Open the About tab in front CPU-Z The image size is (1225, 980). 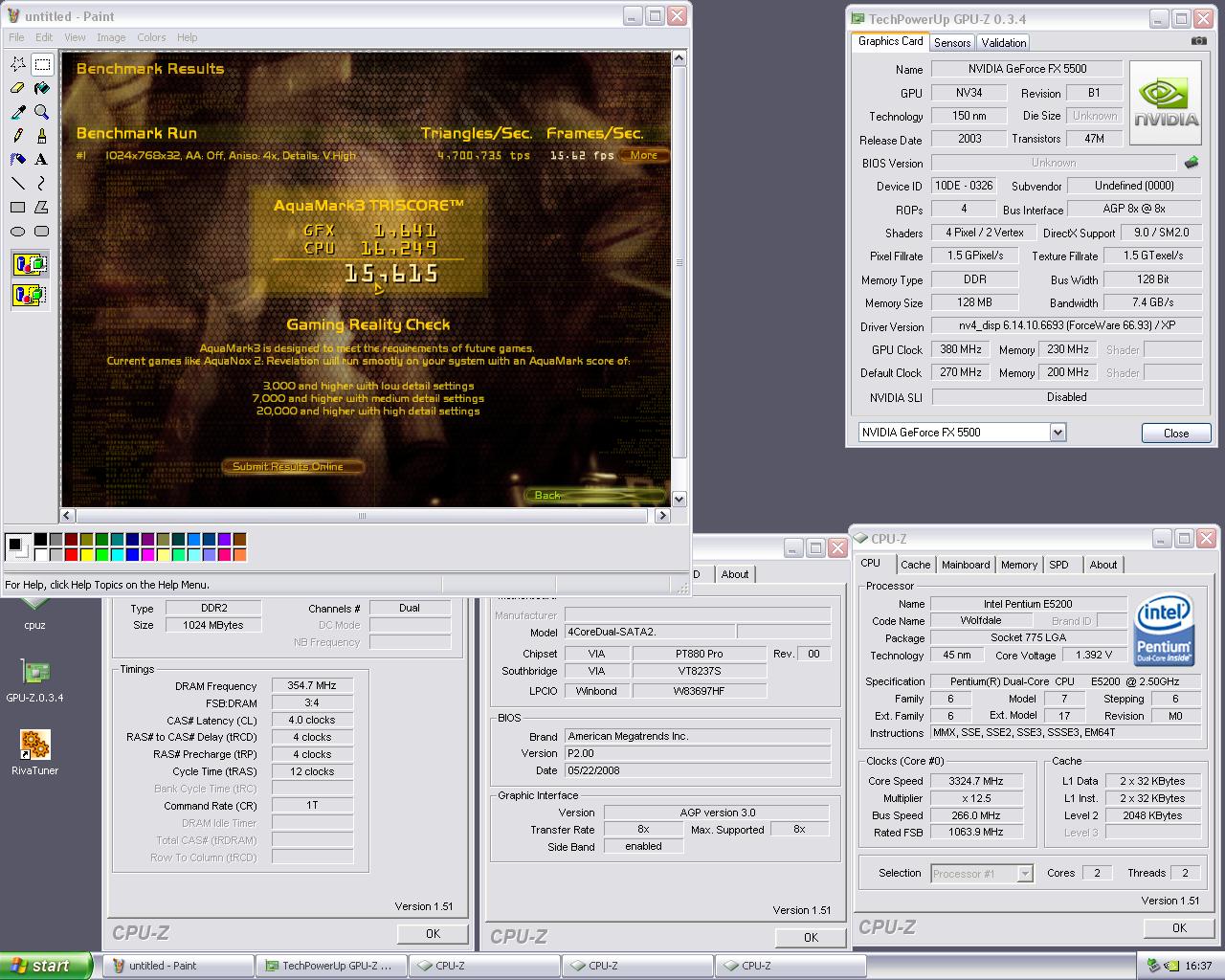click(x=1102, y=565)
